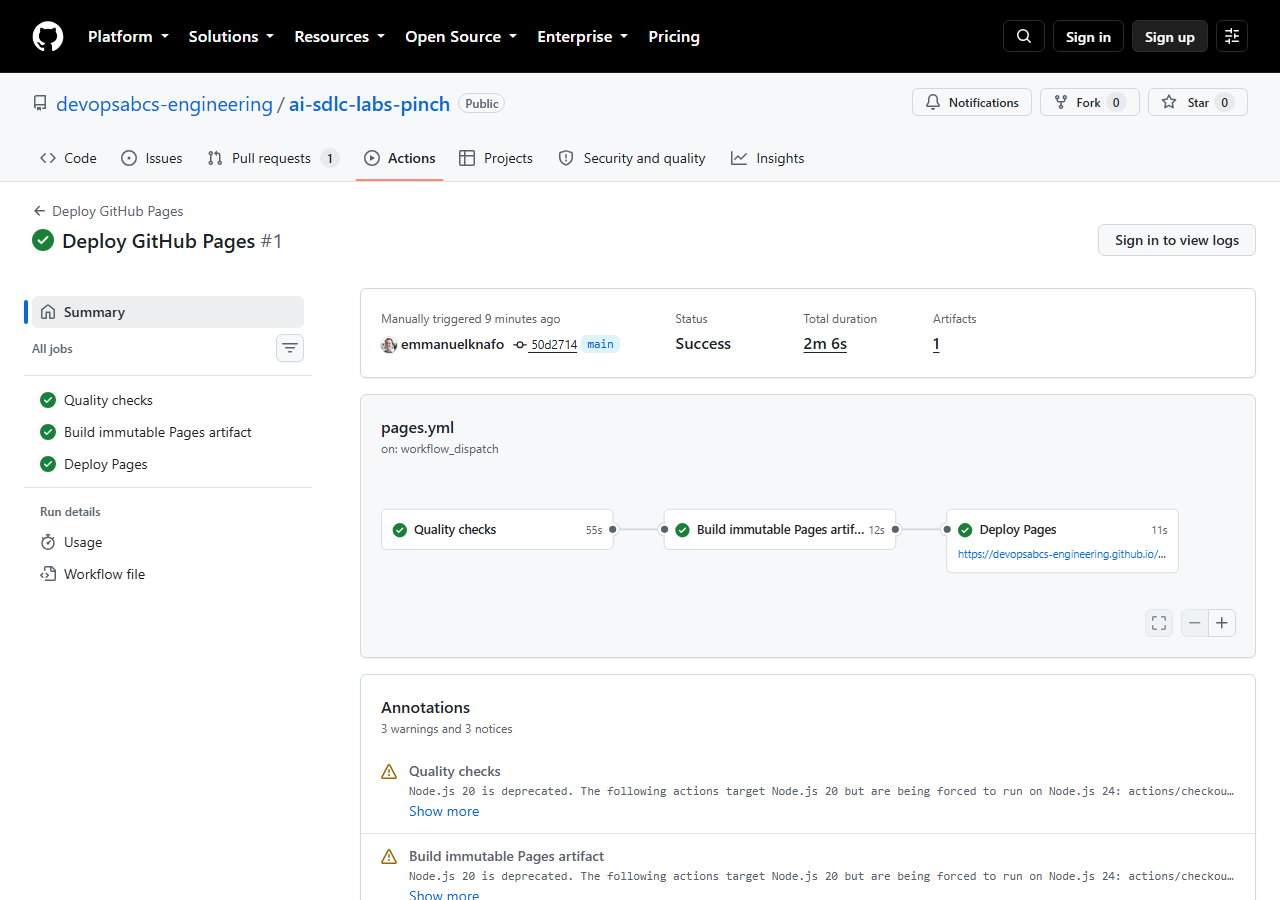Open devopsabcs-engineering organization link

click(x=164, y=104)
